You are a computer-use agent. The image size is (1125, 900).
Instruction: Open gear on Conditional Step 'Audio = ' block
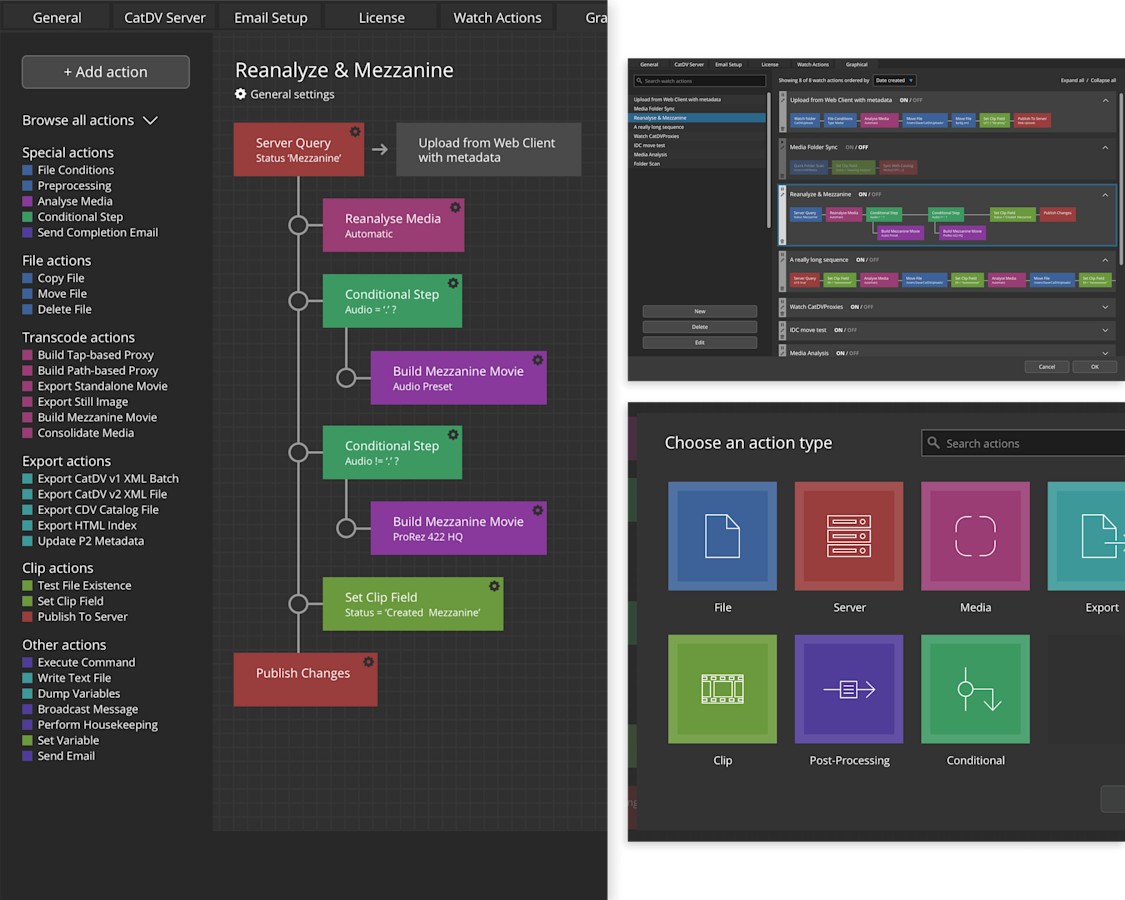point(453,283)
